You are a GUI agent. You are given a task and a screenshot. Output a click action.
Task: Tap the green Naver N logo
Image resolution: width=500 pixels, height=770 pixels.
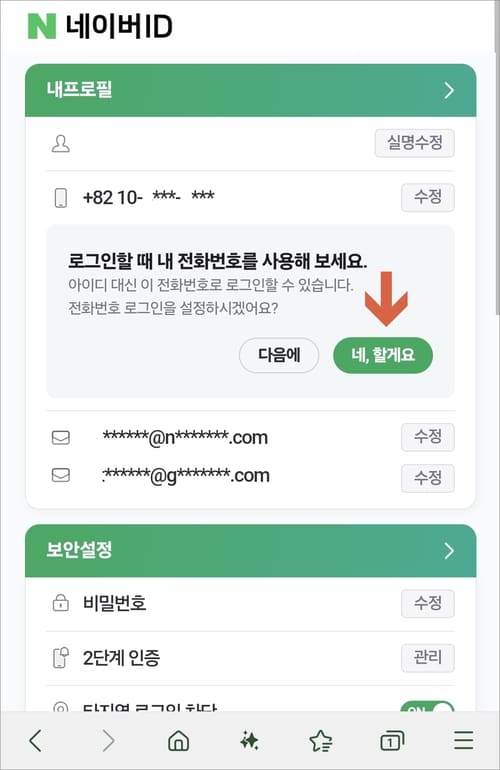point(42,26)
